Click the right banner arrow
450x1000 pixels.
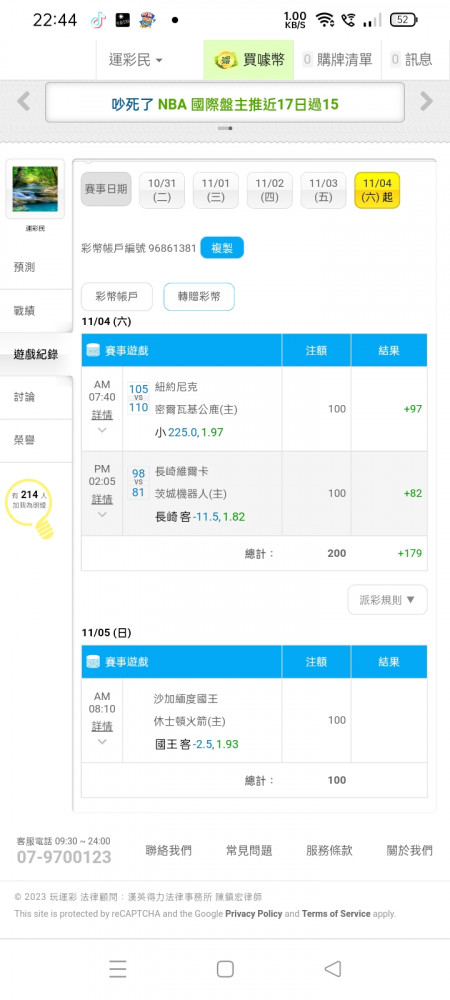point(426,101)
